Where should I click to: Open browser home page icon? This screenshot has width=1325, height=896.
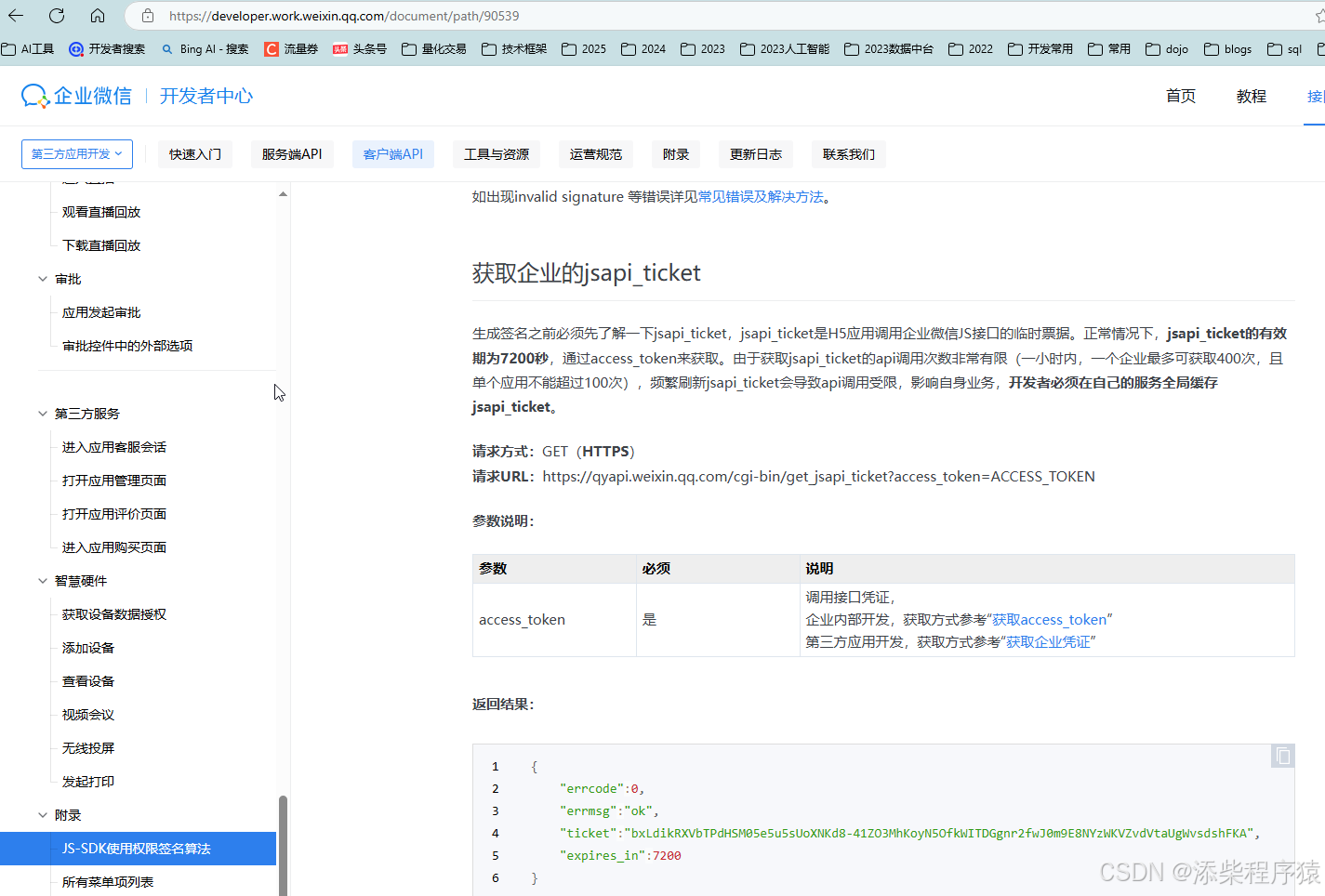pyautogui.click(x=98, y=16)
